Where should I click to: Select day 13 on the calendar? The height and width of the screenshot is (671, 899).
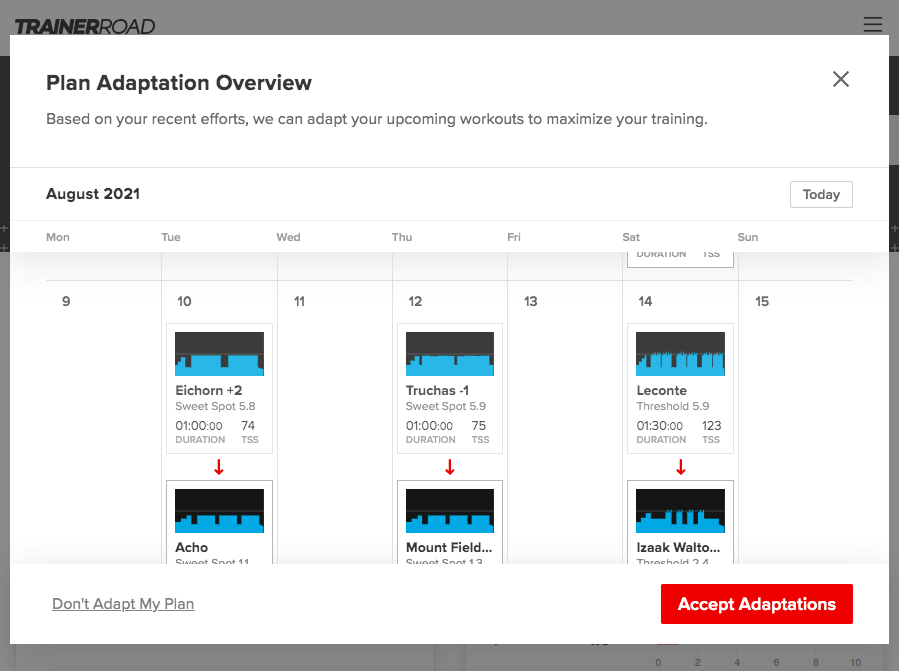click(531, 302)
